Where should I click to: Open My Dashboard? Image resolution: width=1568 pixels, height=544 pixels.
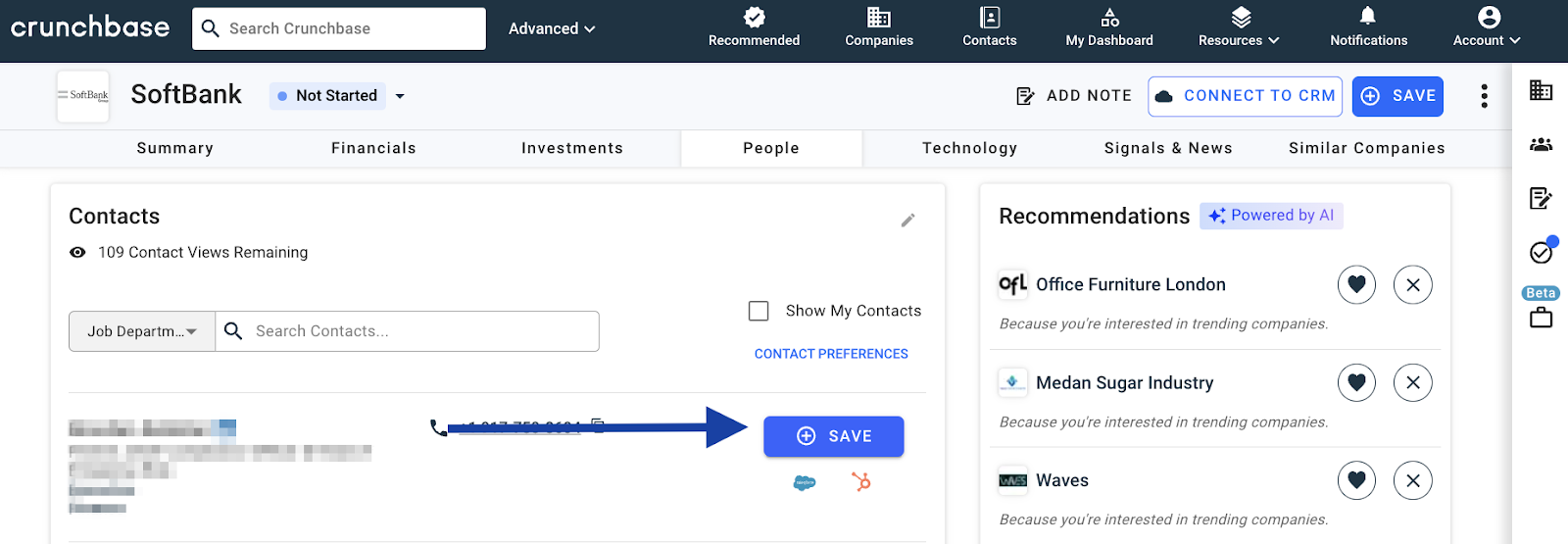(1109, 27)
